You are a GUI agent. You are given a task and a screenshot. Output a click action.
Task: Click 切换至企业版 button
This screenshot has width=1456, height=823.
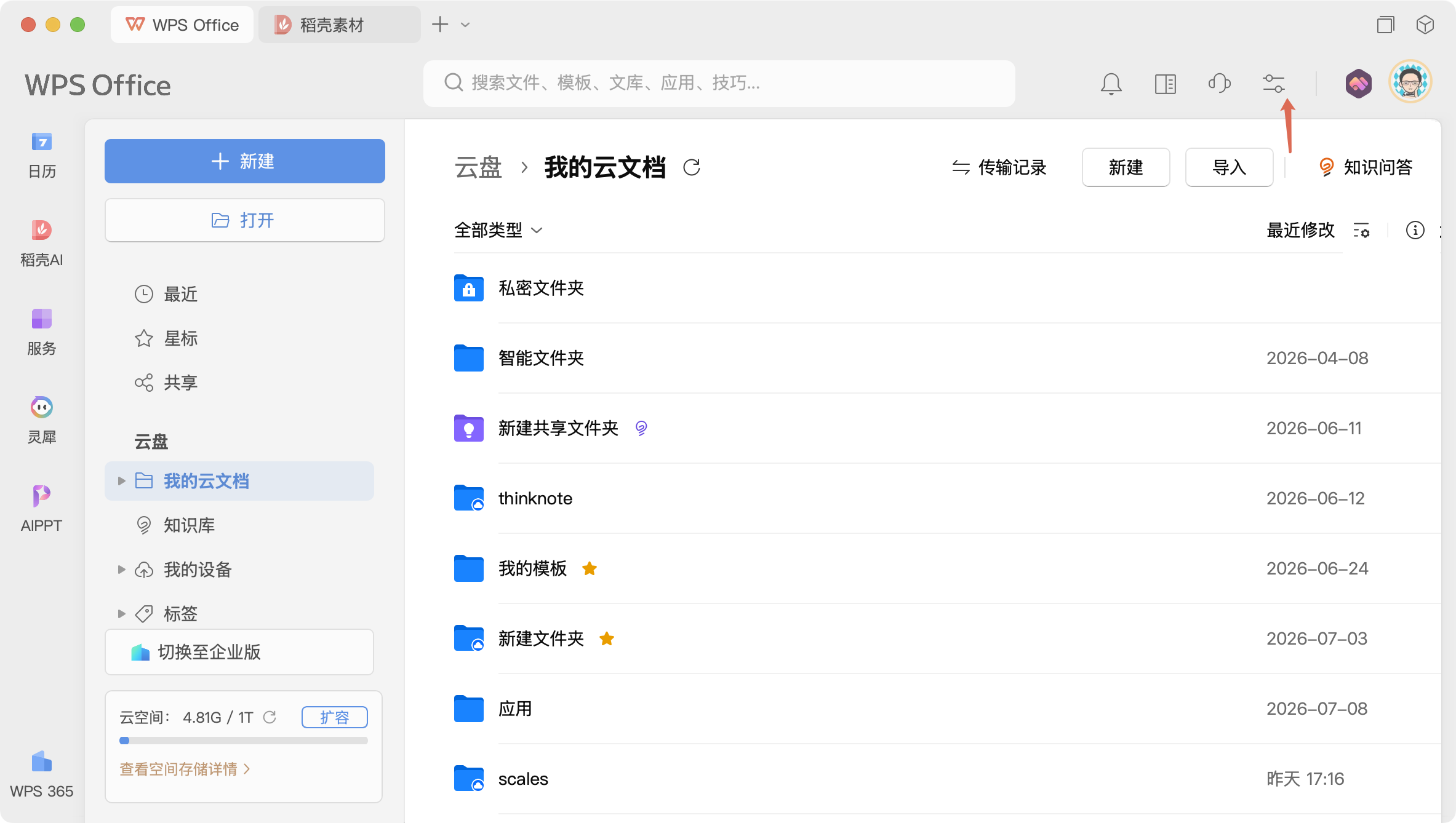239,652
